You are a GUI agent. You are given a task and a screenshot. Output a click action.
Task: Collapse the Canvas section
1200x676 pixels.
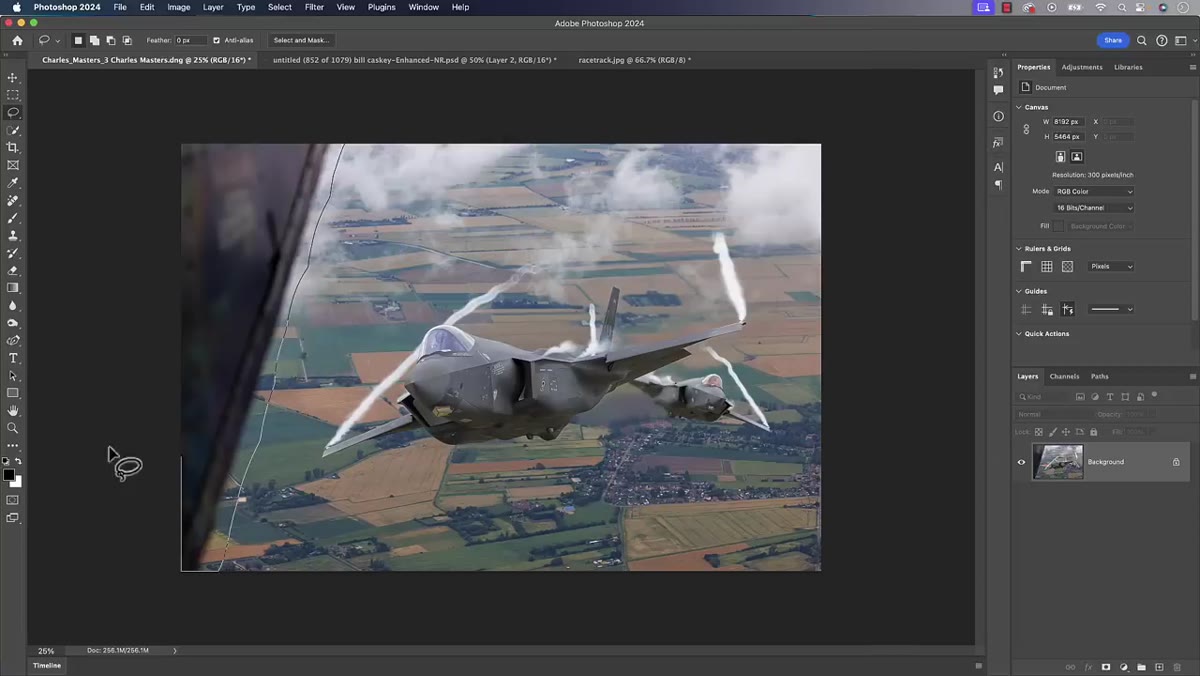[x=1020, y=107]
